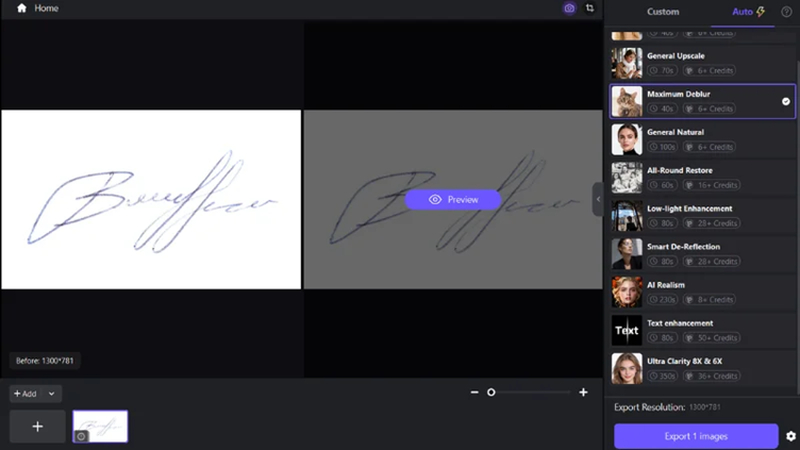Click the '100s' time badge on General Natural
The image size is (800, 450).
(x=663, y=147)
